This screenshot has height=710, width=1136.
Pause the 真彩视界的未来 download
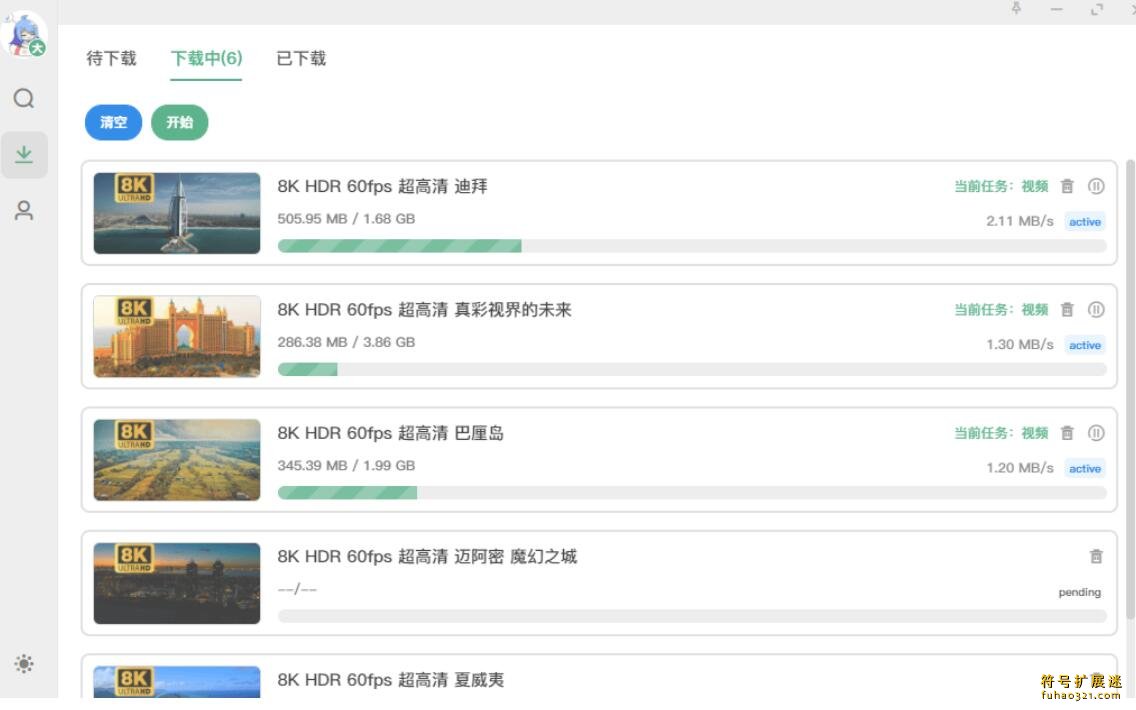click(x=1096, y=309)
